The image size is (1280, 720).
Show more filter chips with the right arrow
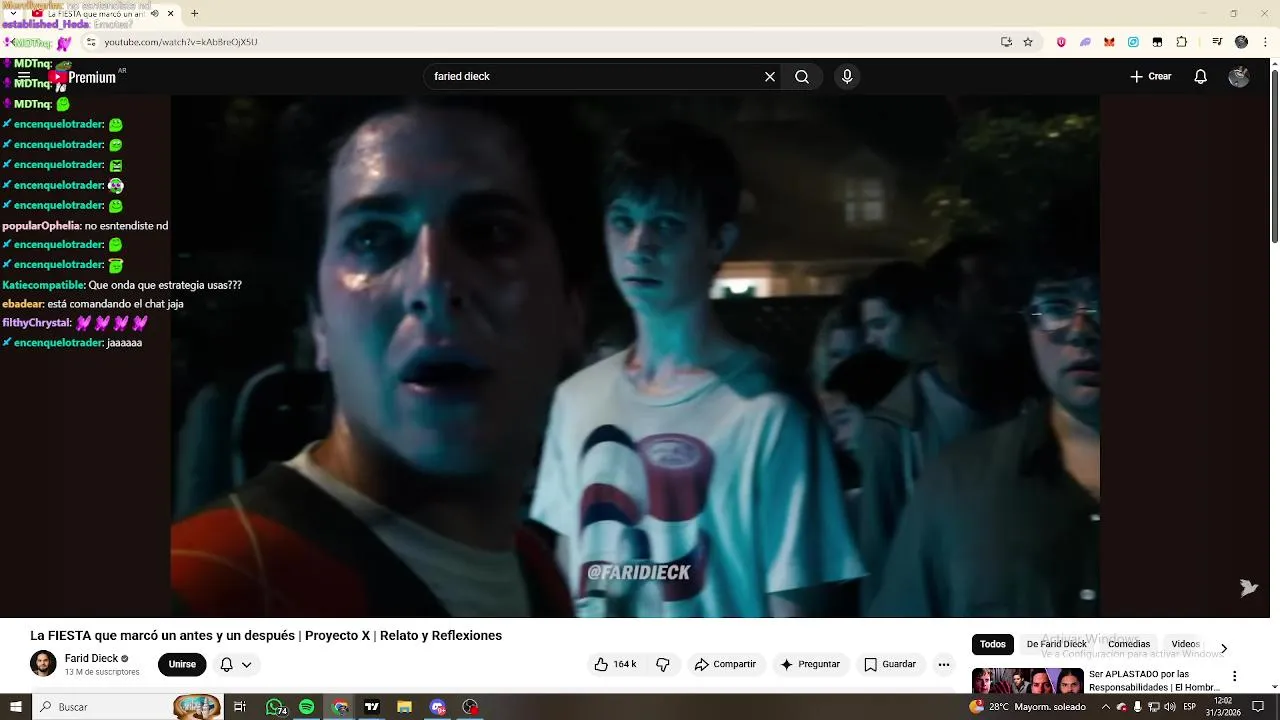[1223, 648]
